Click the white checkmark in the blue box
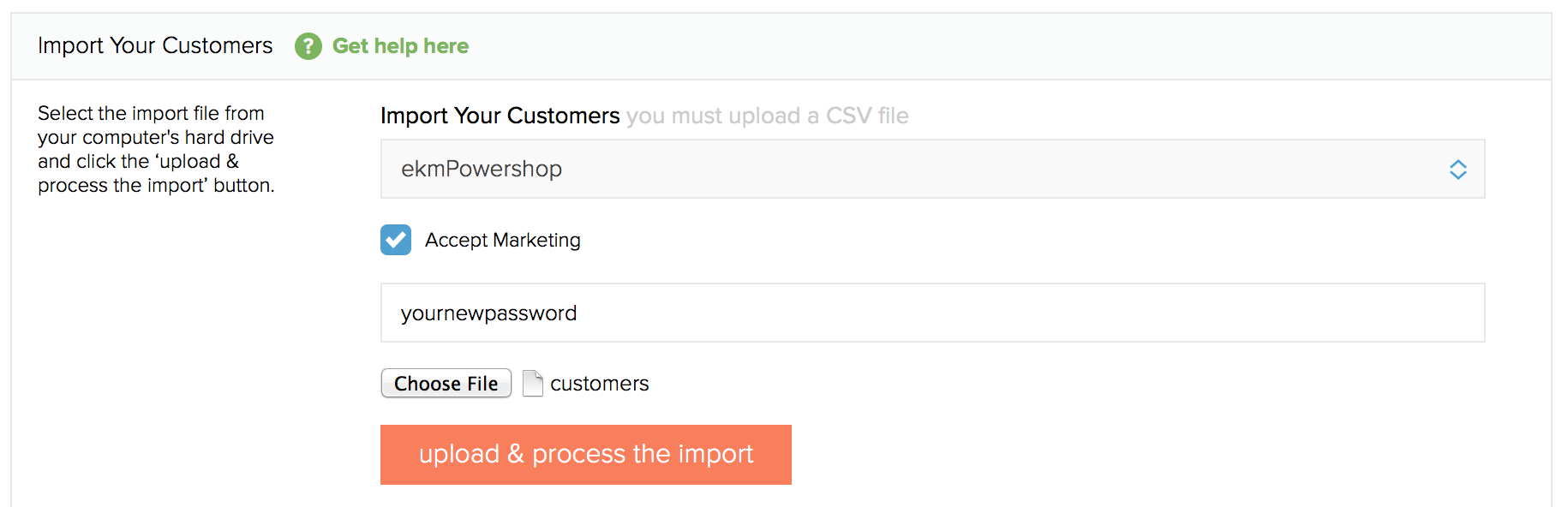Viewport: 1568px width, 507px height. tap(396, 240)
